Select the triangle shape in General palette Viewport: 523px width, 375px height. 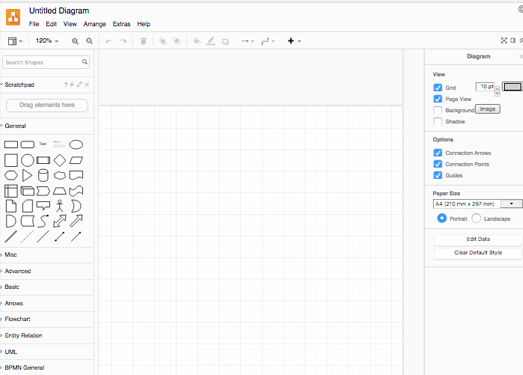27,175
